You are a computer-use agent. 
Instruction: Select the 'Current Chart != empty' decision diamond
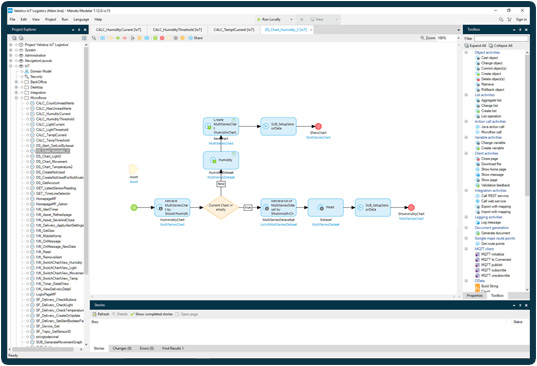click(x=221, y=207)
